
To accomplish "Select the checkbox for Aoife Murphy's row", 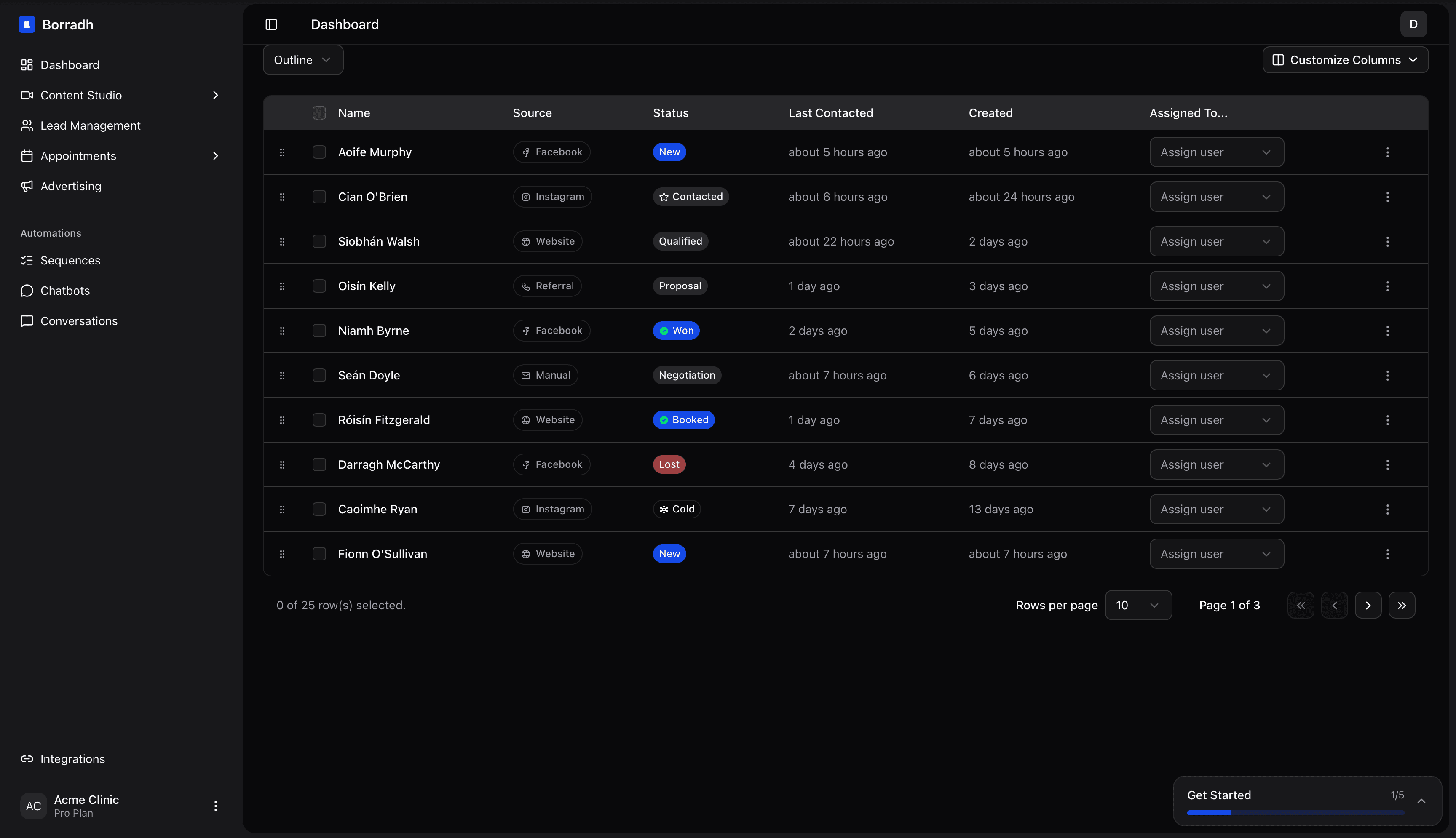I will coord(319,152).
